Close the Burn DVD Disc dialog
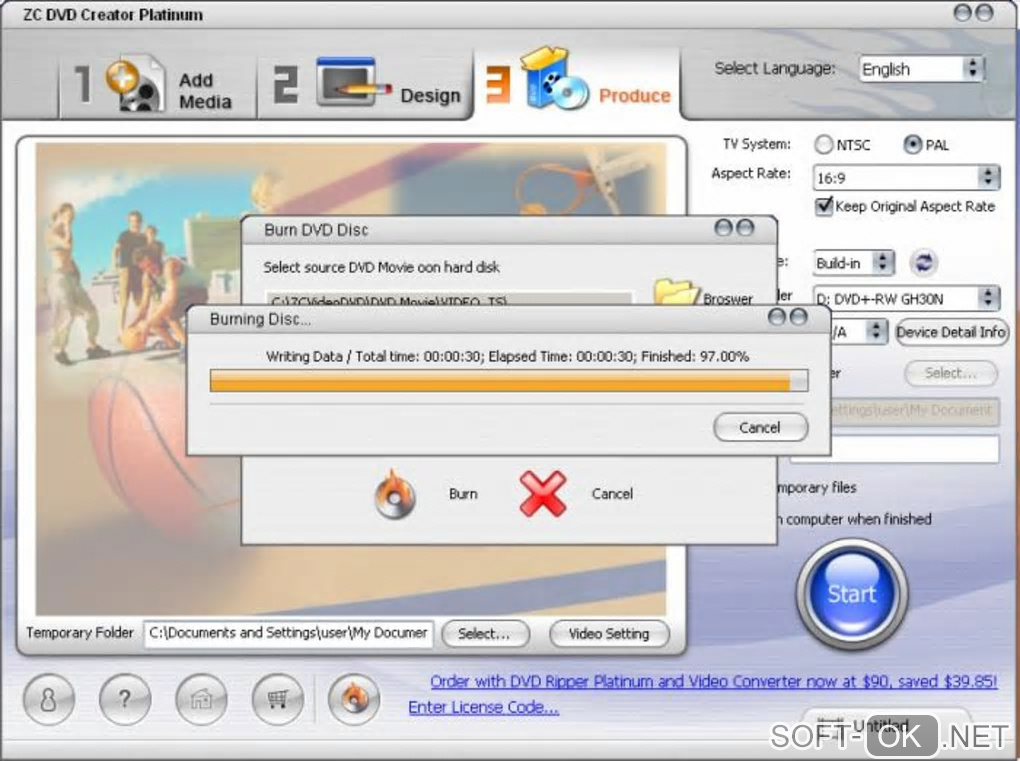 (x=745, y=228)
